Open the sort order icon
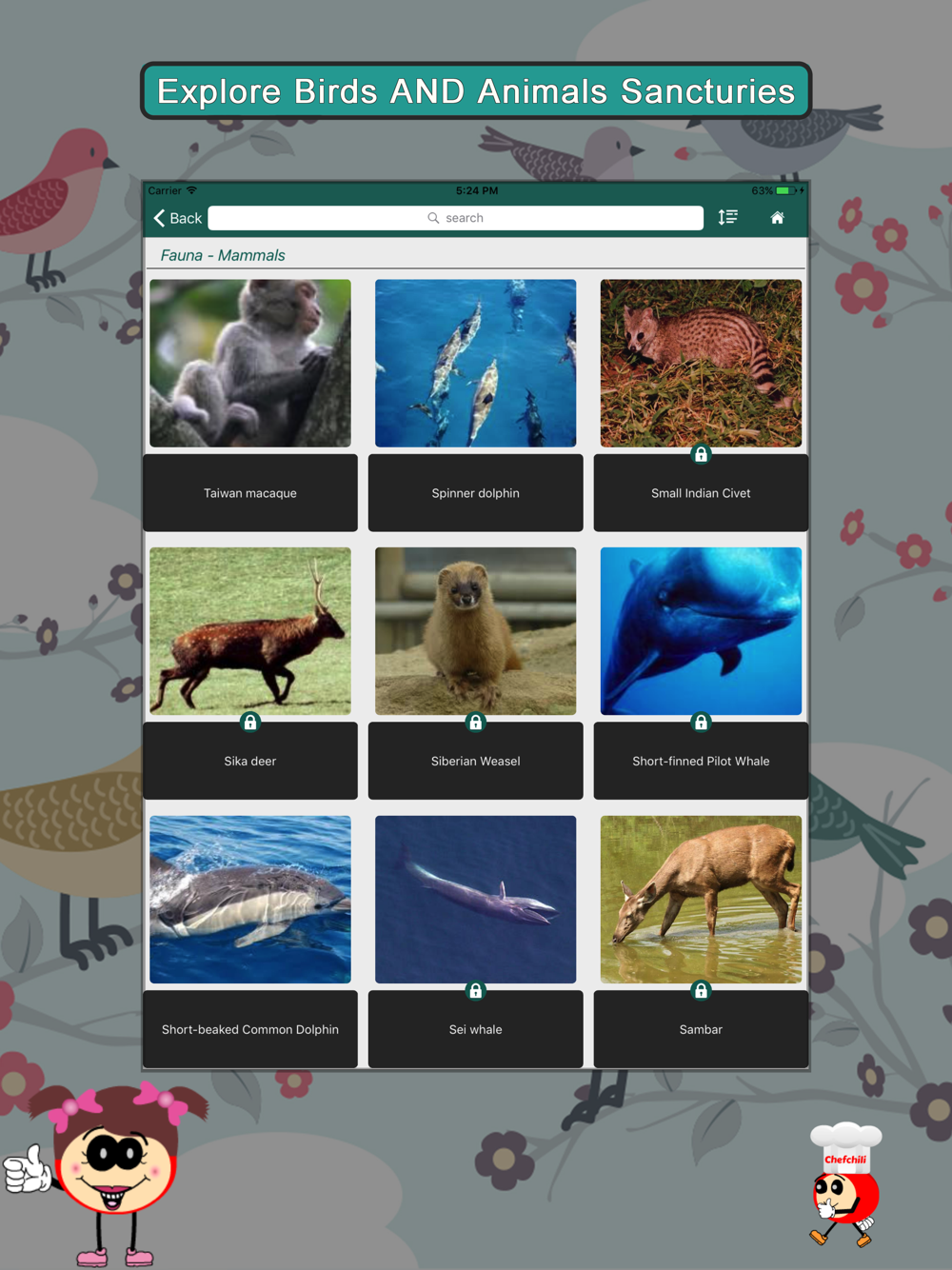952x1270 pixels. [x=728, y=218]
